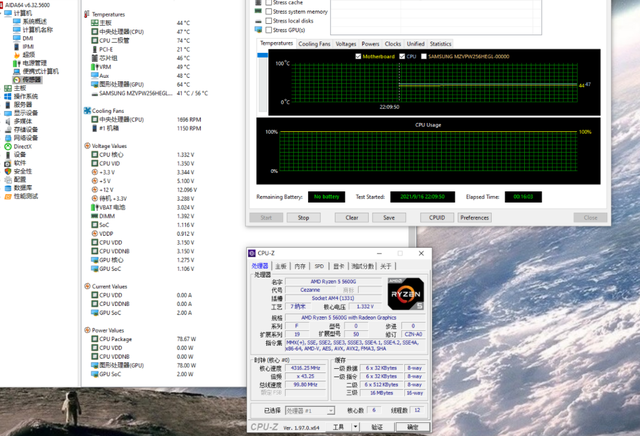Click the 性能测试 benchmark icon
The height and width of the screenshot is (436, 640).
tap(8, 196)
